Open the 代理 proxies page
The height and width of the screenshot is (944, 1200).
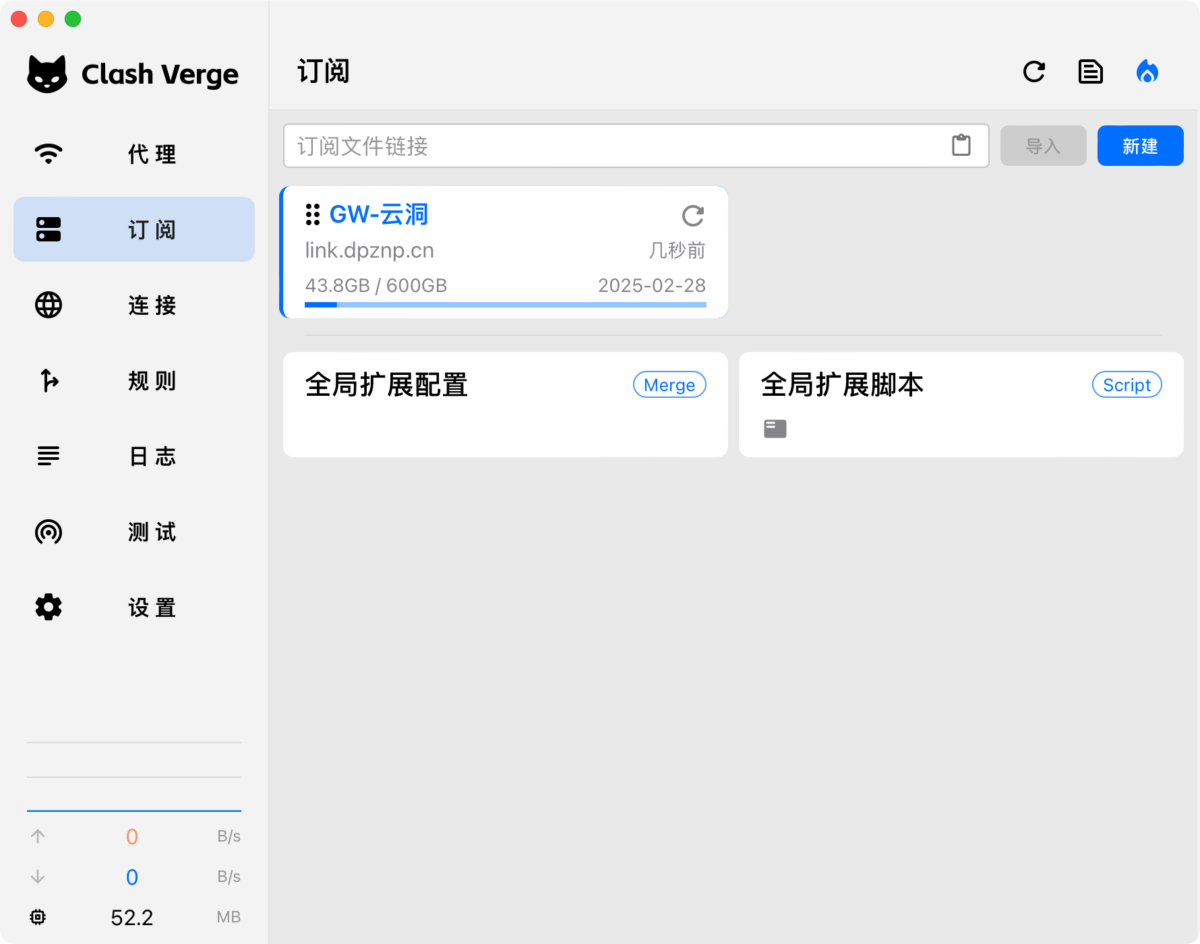pos(134,154)
